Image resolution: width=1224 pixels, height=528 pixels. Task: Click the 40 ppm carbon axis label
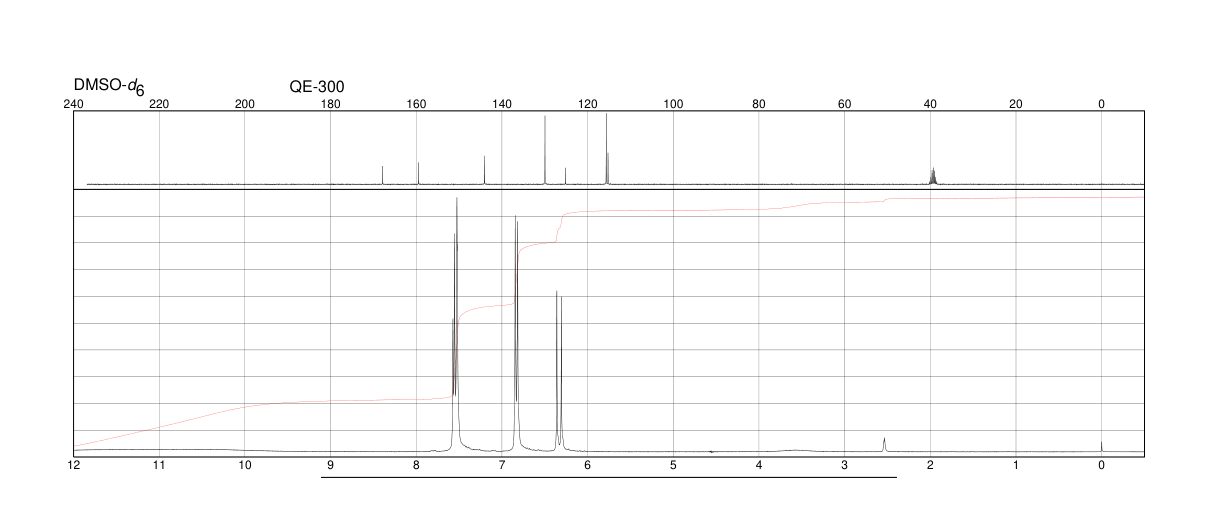pyautogui.click(x=930, y=104)
